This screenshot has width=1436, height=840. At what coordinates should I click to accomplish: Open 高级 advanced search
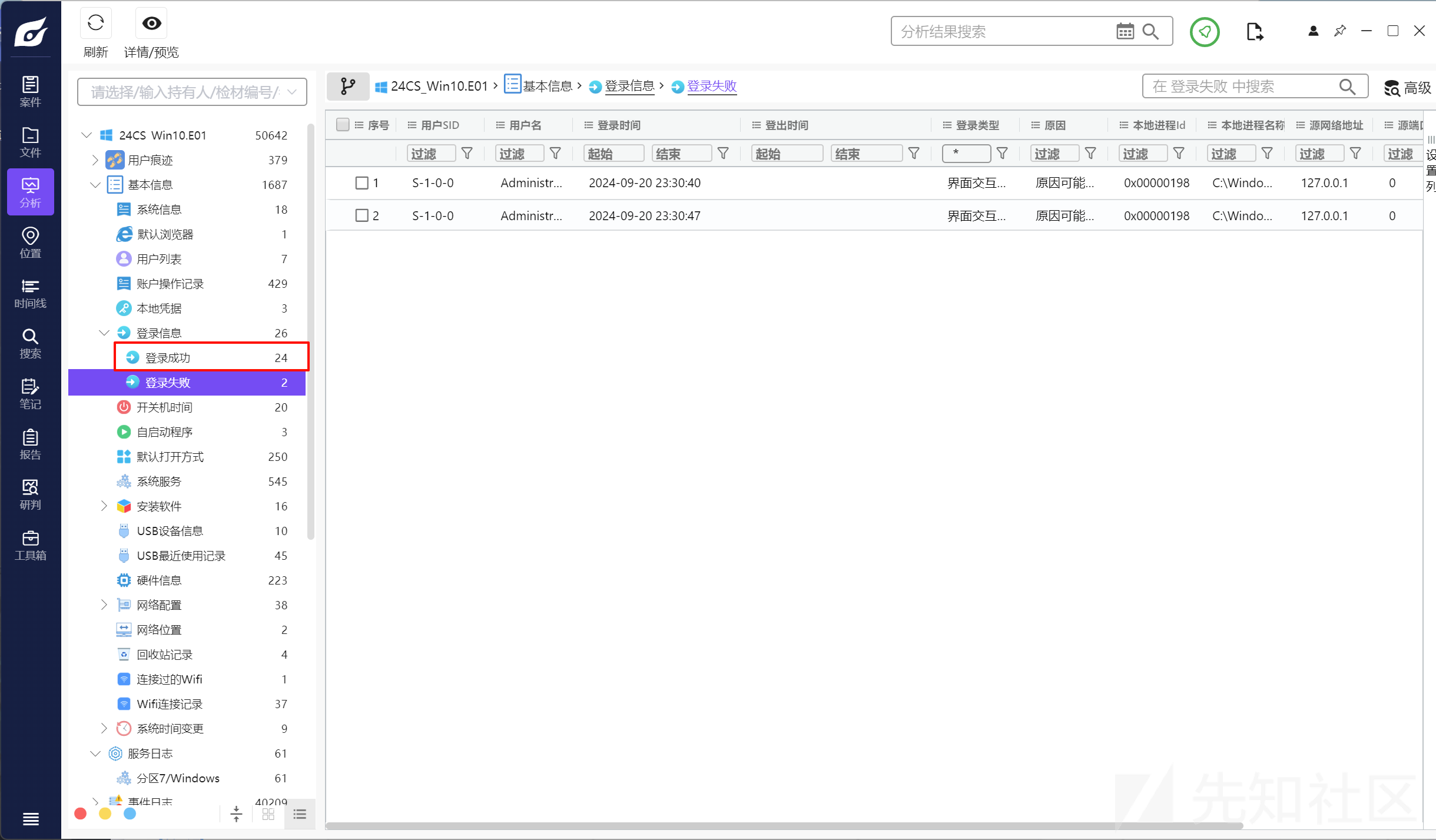1407,88
